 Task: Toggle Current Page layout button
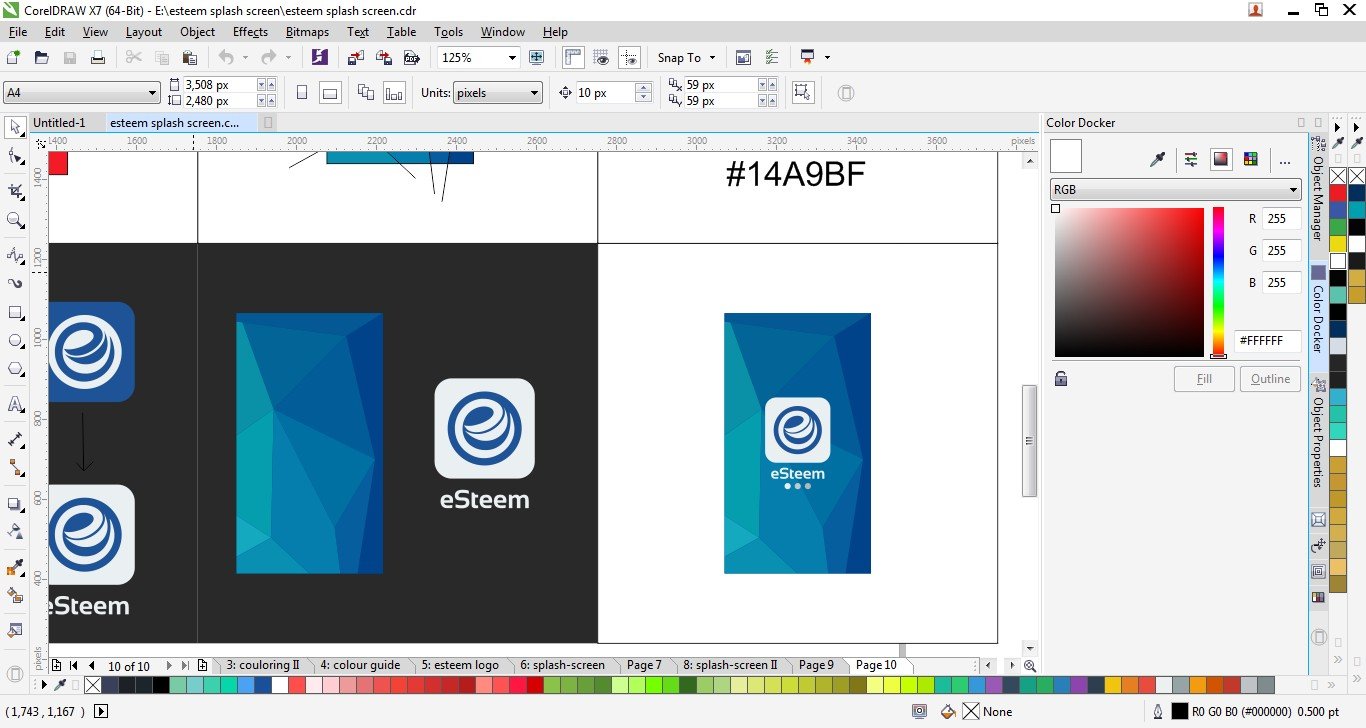point(394,93)
